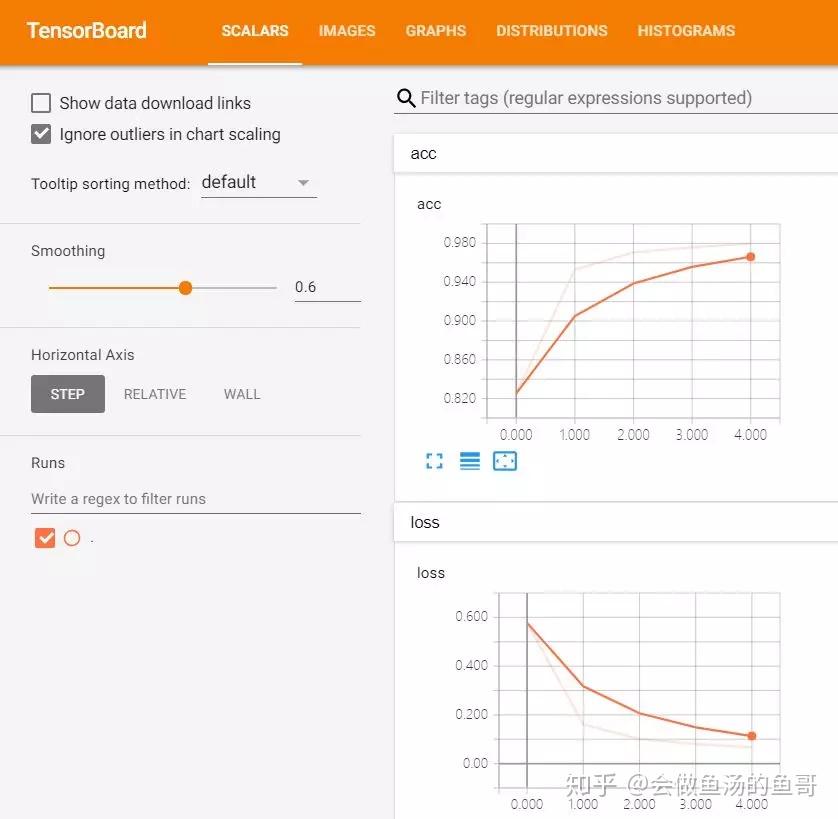Screen dimensions: 838x819
Task: Toggle the run visibility checkbox under Runs
Action: click(x=44, y=538)
